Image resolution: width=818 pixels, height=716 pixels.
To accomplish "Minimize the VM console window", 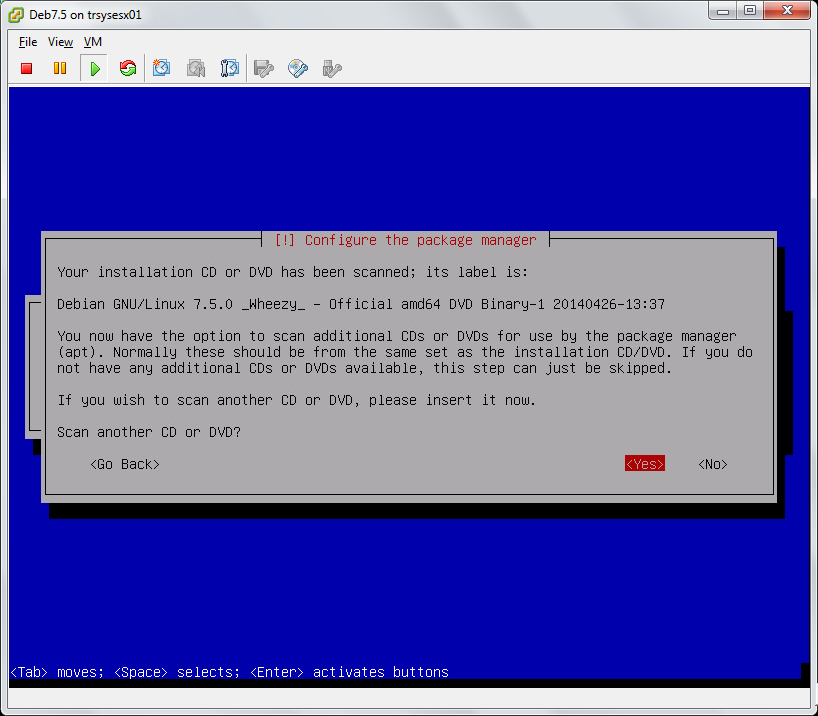I will (x=723, y=10).
